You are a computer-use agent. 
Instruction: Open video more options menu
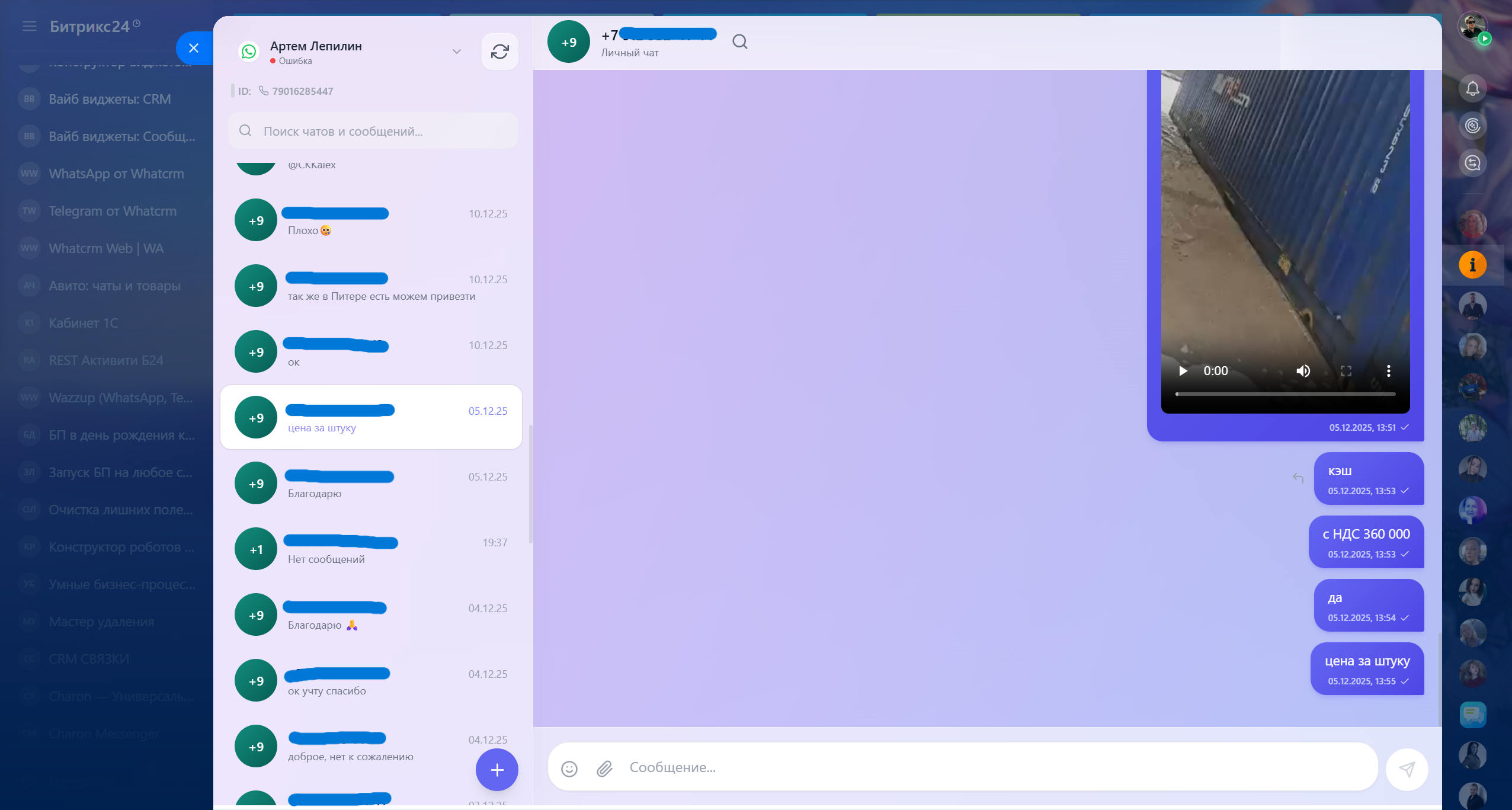1388,371
